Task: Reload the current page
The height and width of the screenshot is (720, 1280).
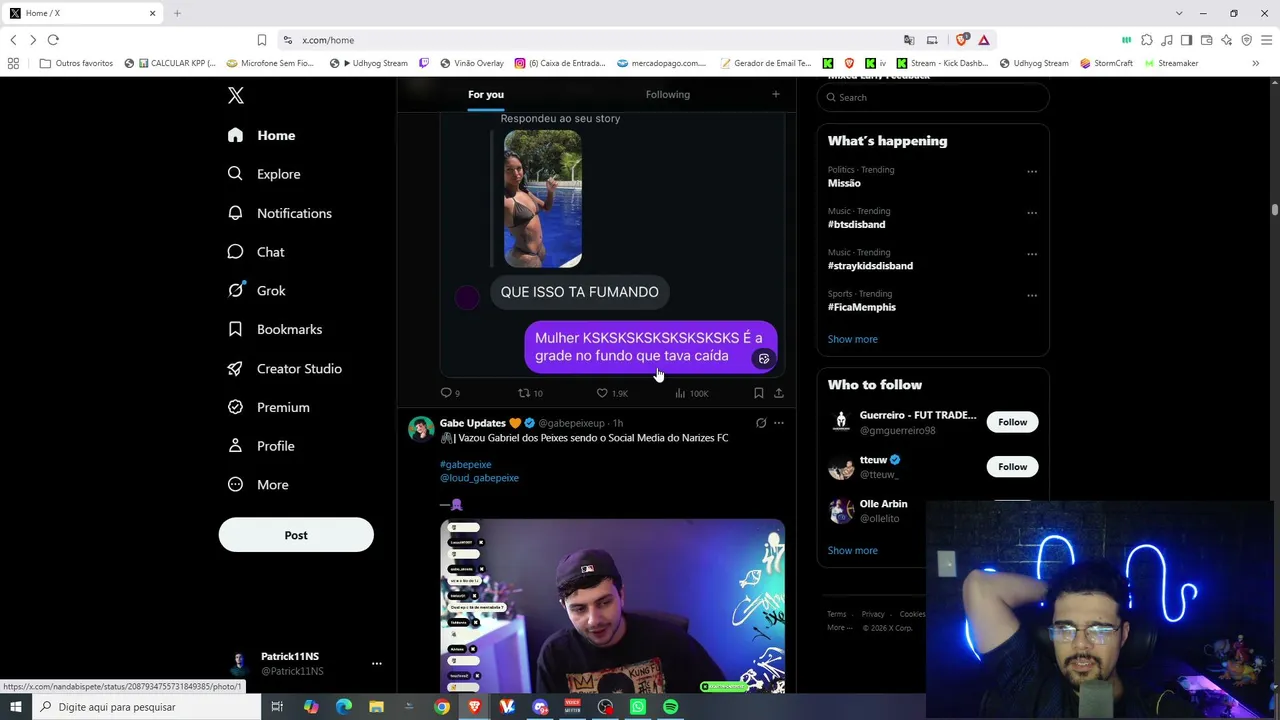Action: 53,40
